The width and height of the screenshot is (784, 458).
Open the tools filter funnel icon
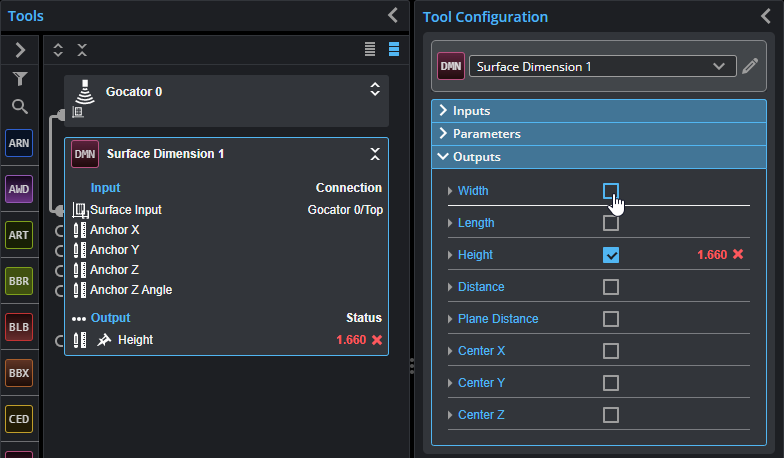click(20, 78)
